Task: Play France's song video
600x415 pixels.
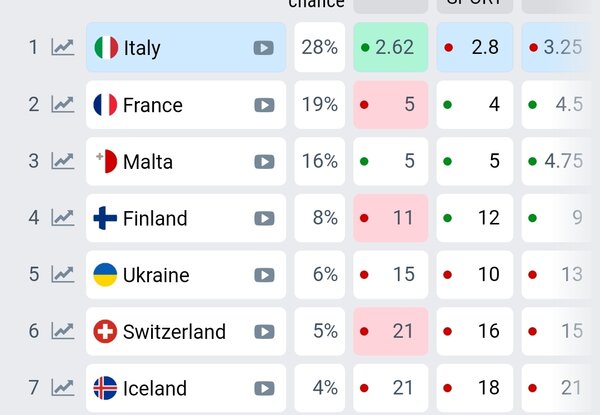Action: pos(264,104)
